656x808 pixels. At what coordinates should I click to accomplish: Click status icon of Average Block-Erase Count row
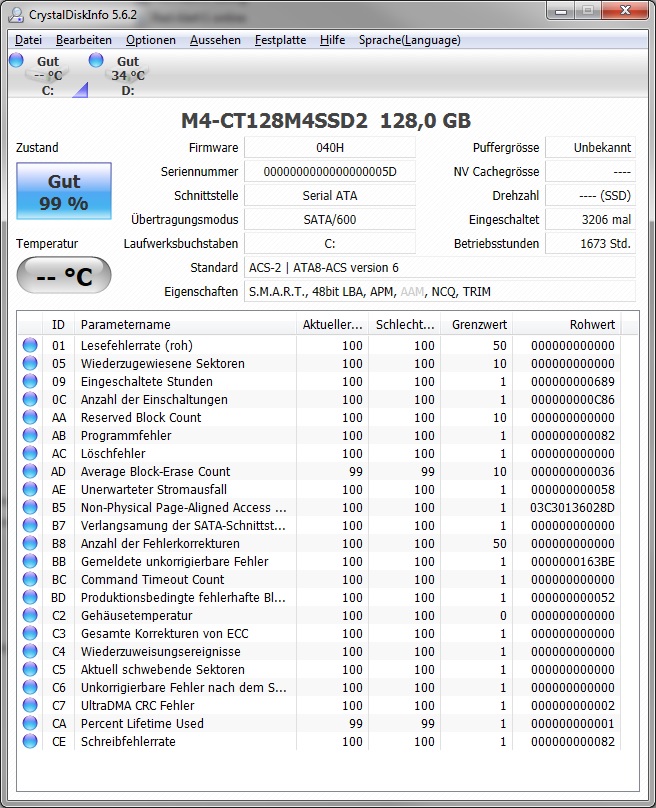coord(30,472)
